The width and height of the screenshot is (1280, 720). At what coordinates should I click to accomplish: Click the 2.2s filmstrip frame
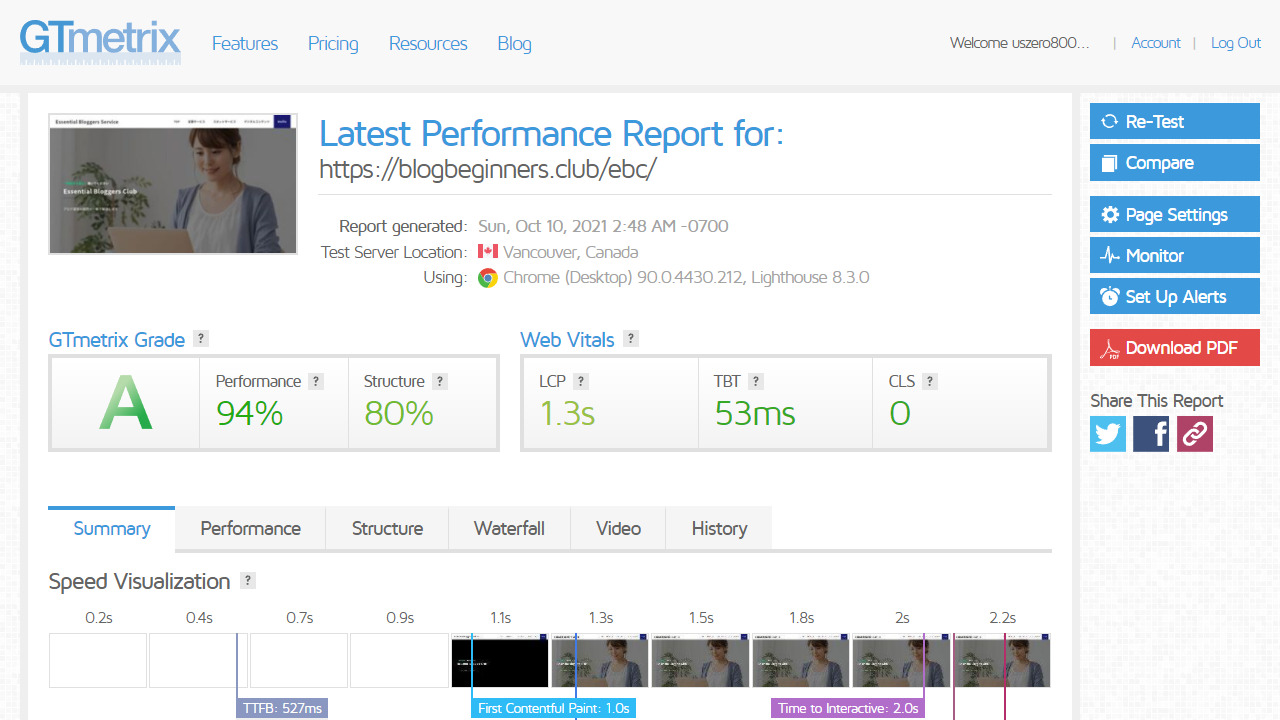click(1002, 660)
